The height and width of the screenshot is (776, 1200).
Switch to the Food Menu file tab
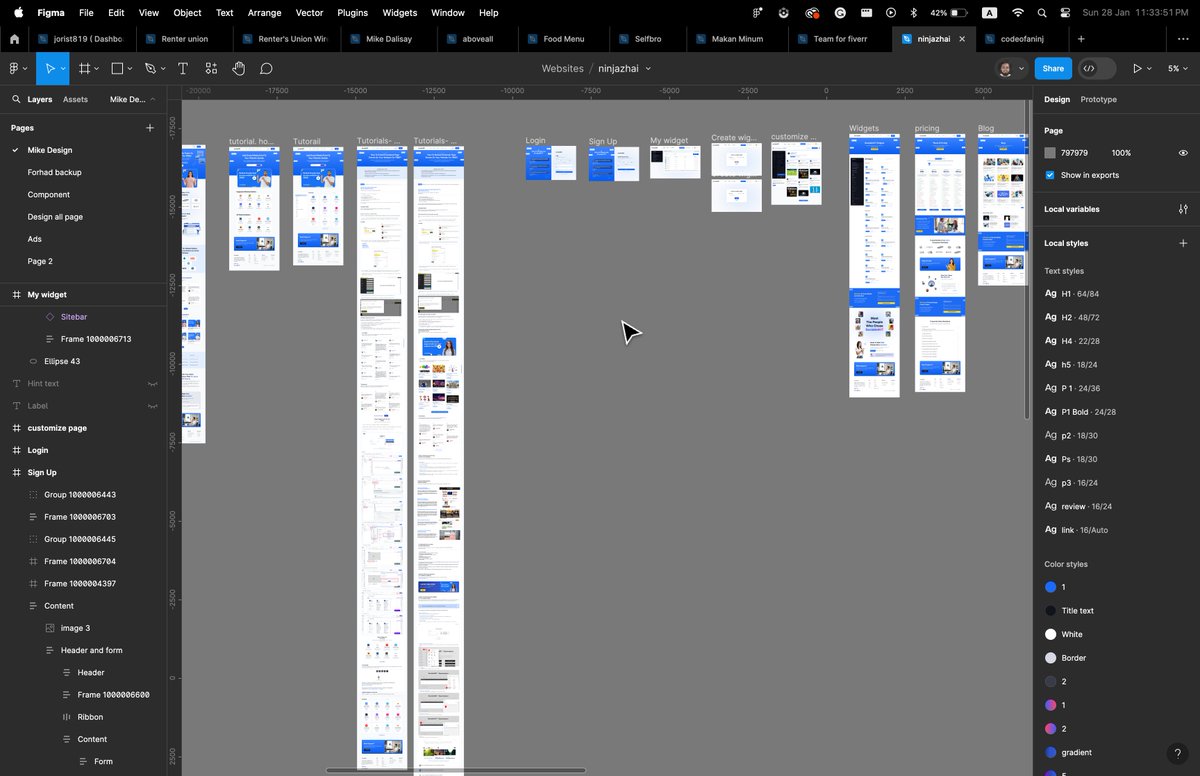pos(563,39)
